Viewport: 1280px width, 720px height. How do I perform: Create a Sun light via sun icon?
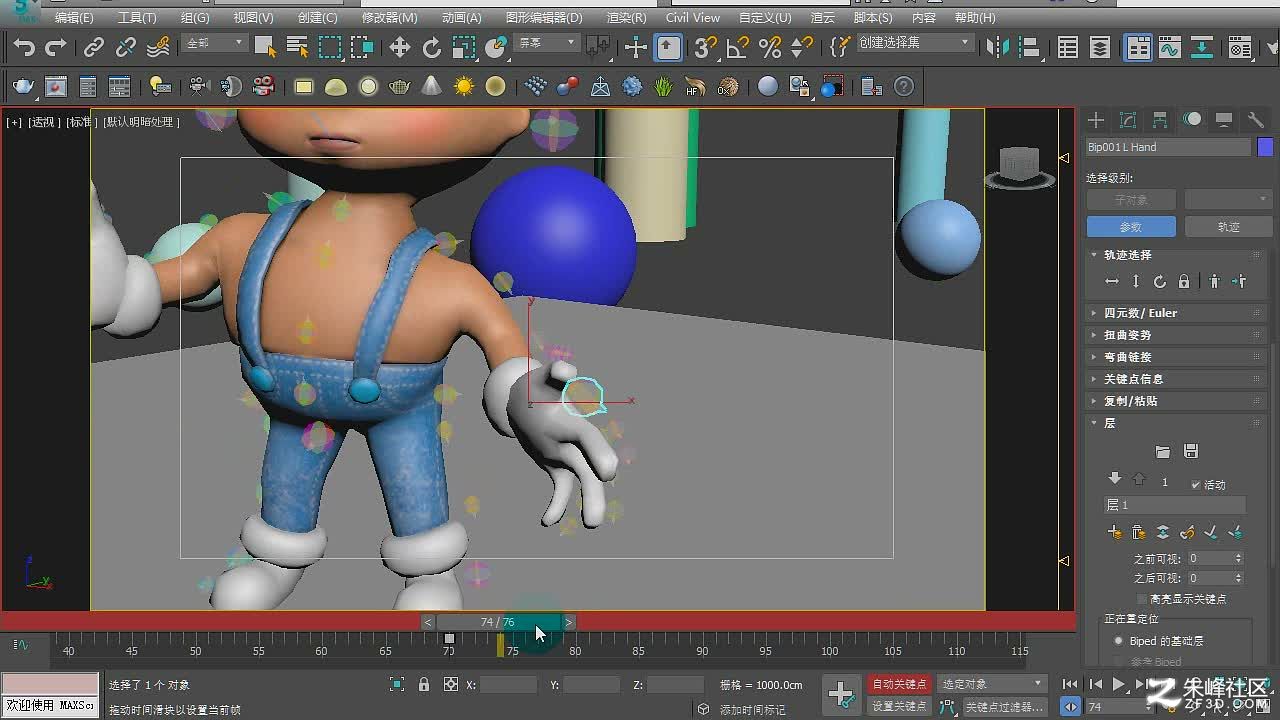pos(464,87)
